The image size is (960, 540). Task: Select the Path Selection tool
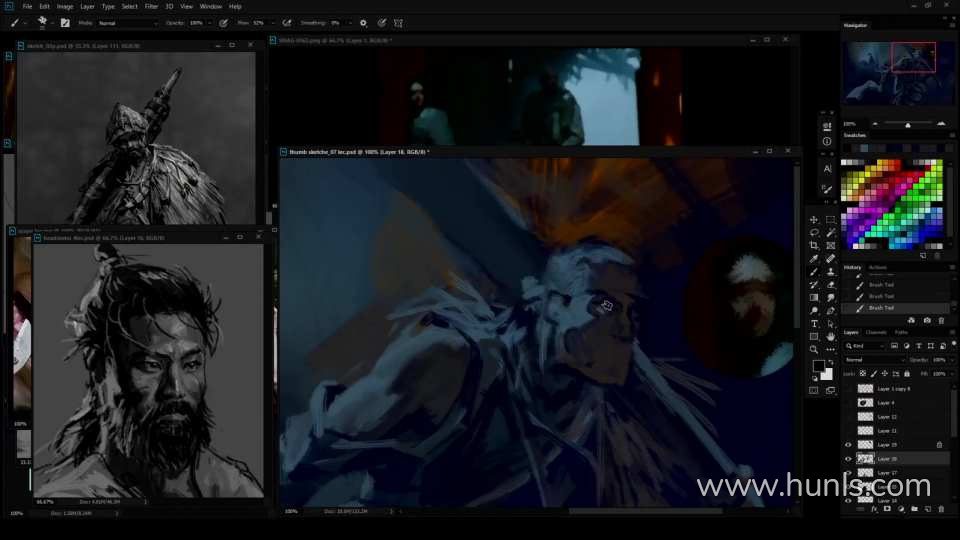(831, 324)
